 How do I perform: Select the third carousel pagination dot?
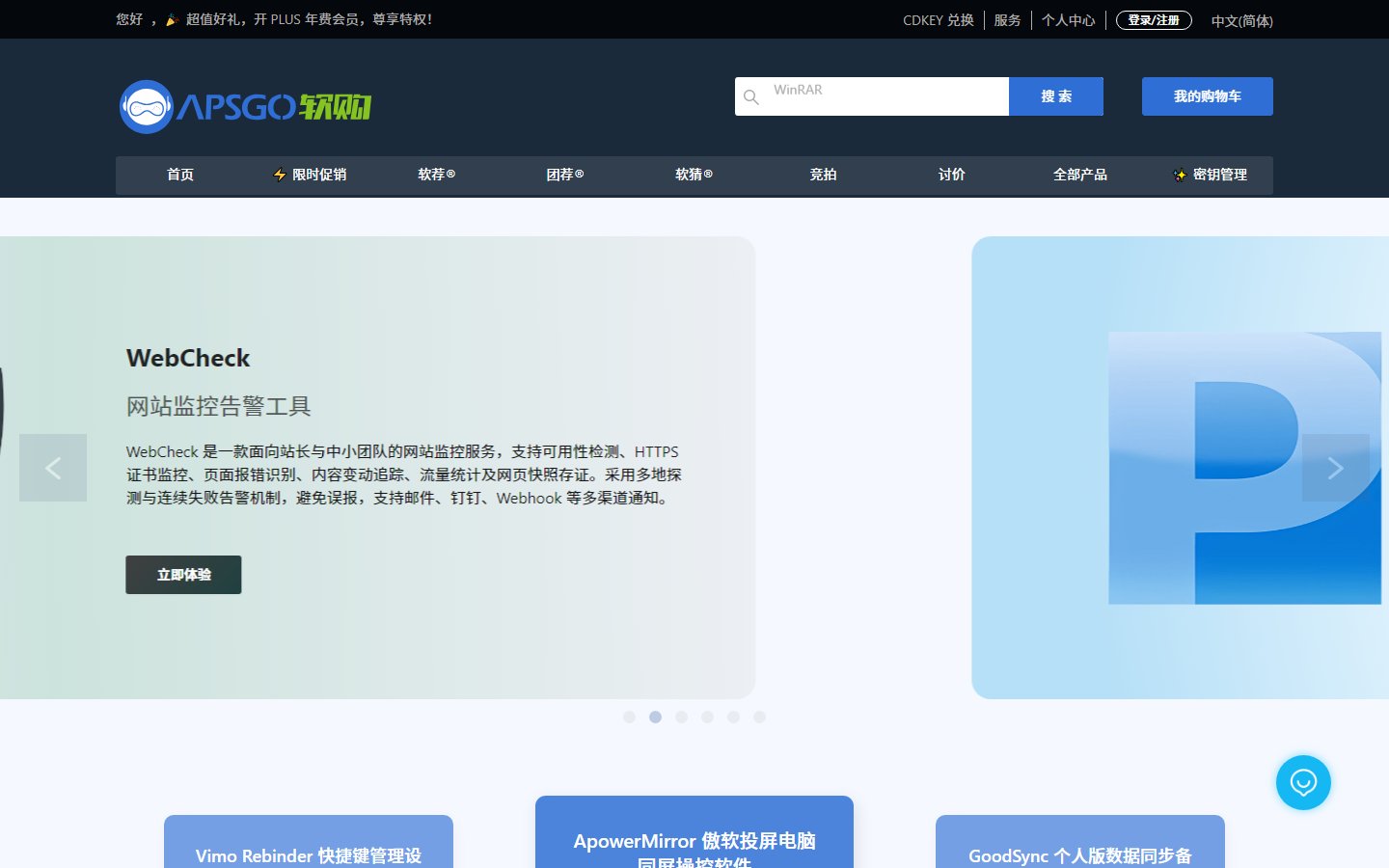[x=681, y=717]
